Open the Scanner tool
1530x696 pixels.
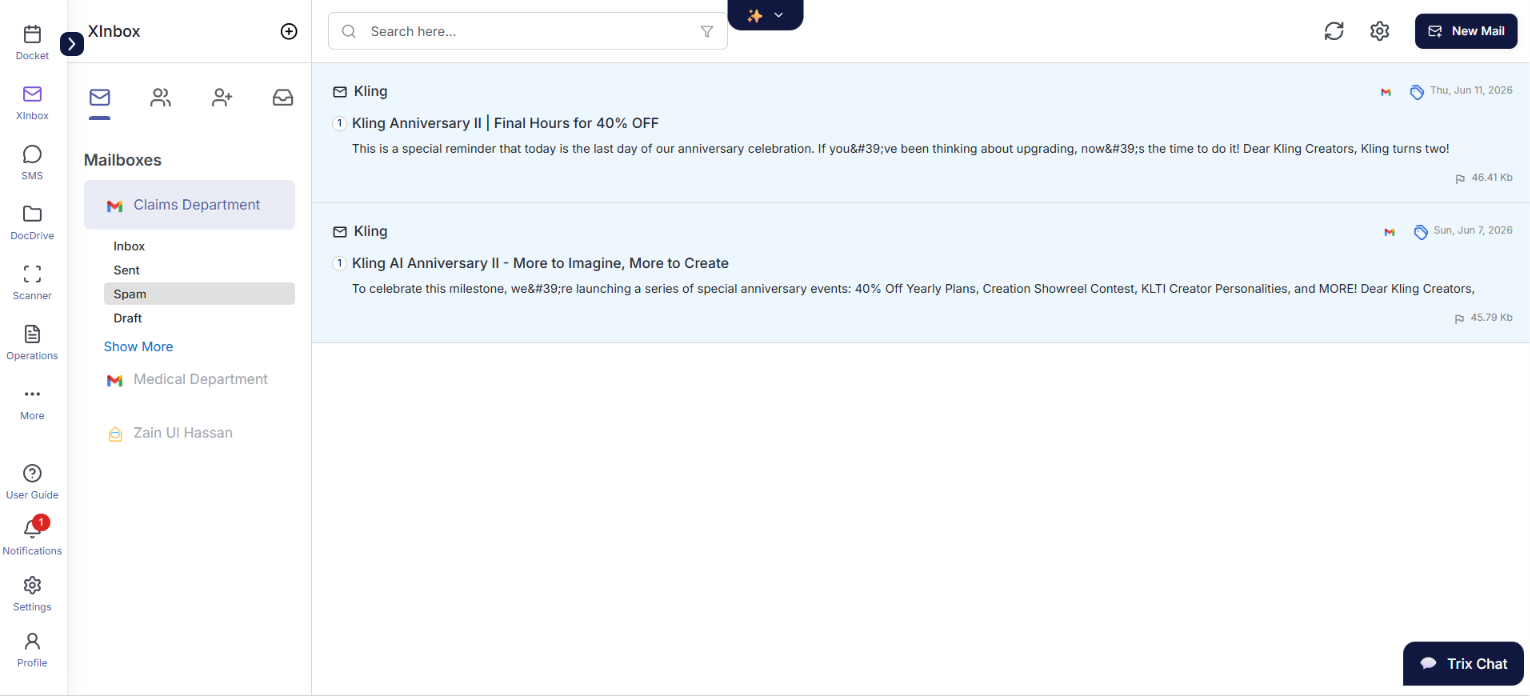click(32, 282)
